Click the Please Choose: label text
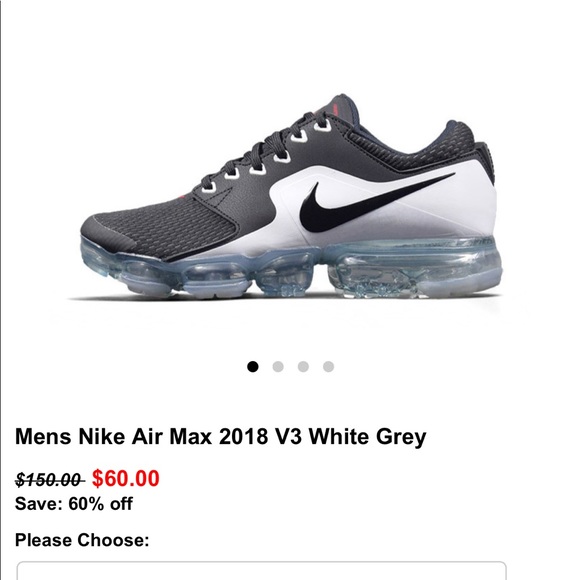 [x=82, y=540]
